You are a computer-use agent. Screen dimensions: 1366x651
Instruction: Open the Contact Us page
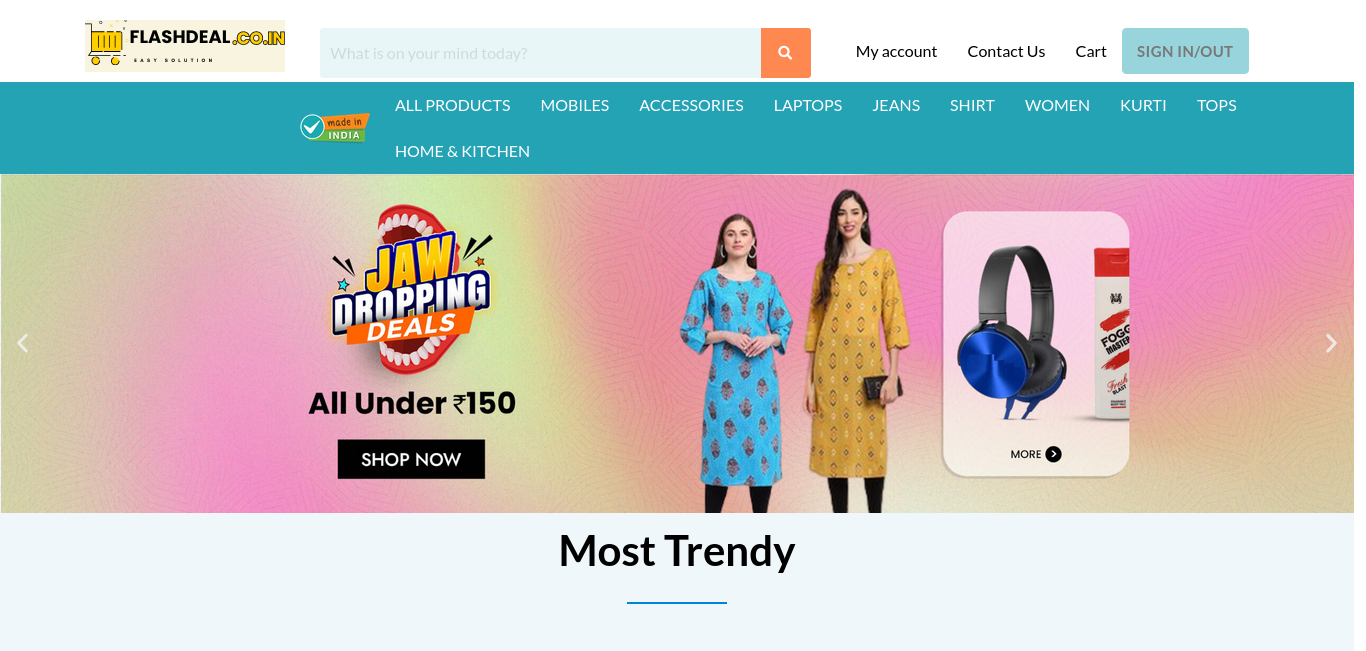(1006, 51)
